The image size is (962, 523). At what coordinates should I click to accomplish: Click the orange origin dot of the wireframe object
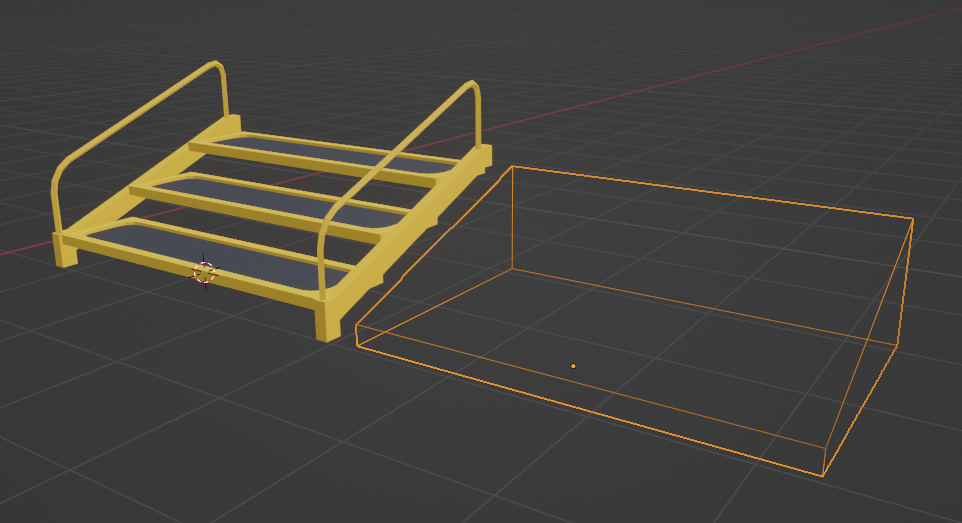pos(573,366)
